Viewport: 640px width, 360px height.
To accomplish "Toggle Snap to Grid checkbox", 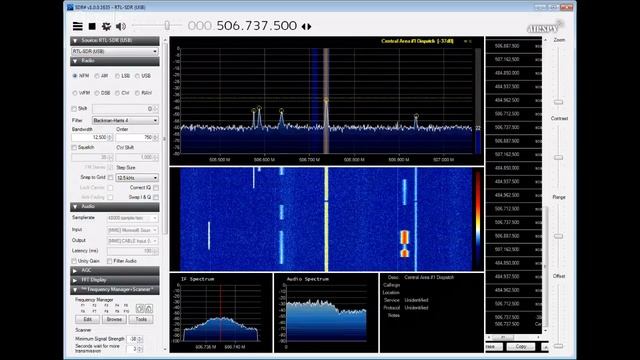I will [110, 178].
